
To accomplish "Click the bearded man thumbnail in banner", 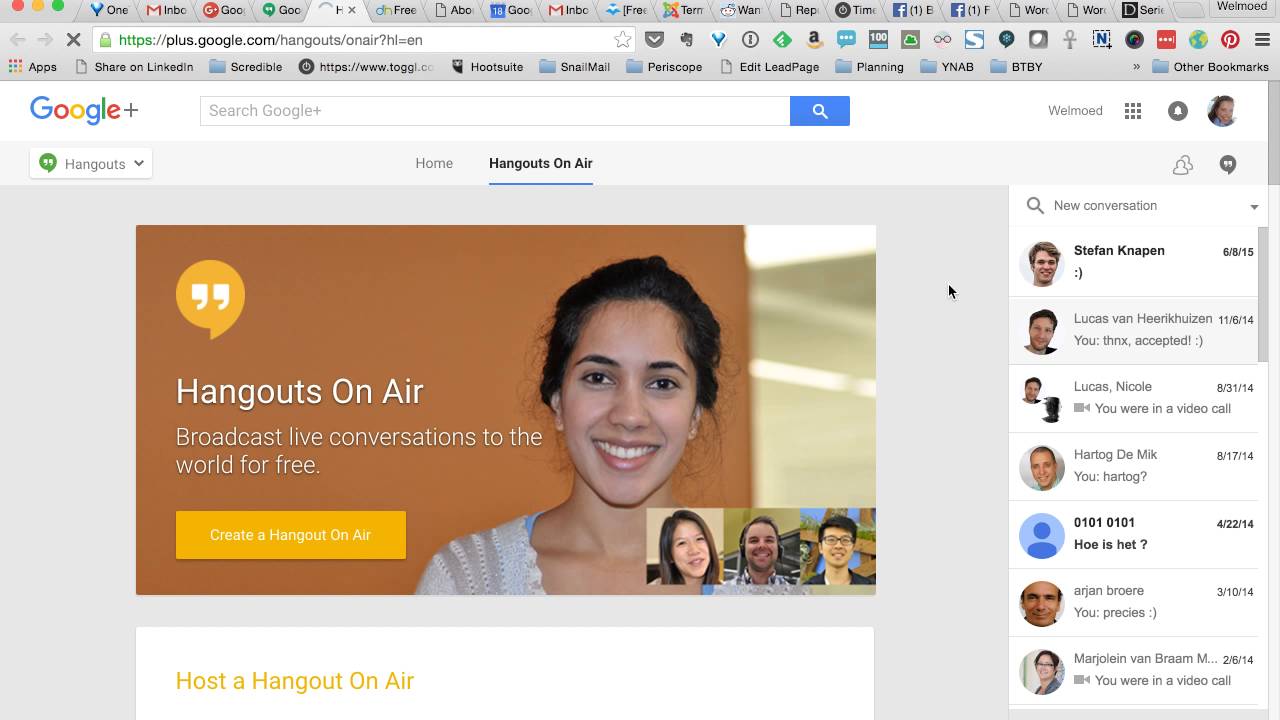I will 761,546.
